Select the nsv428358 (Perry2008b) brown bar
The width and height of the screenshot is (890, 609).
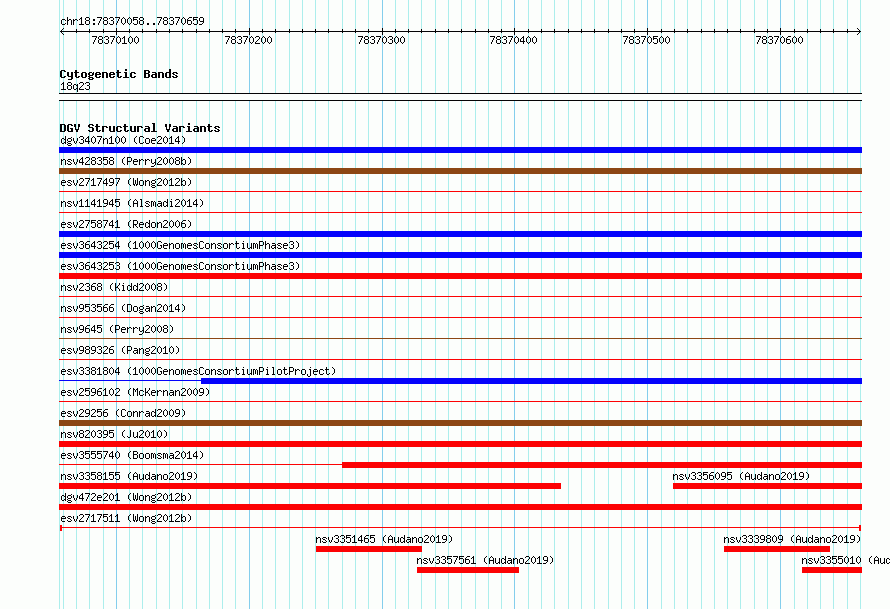click(x=460, y=171)
